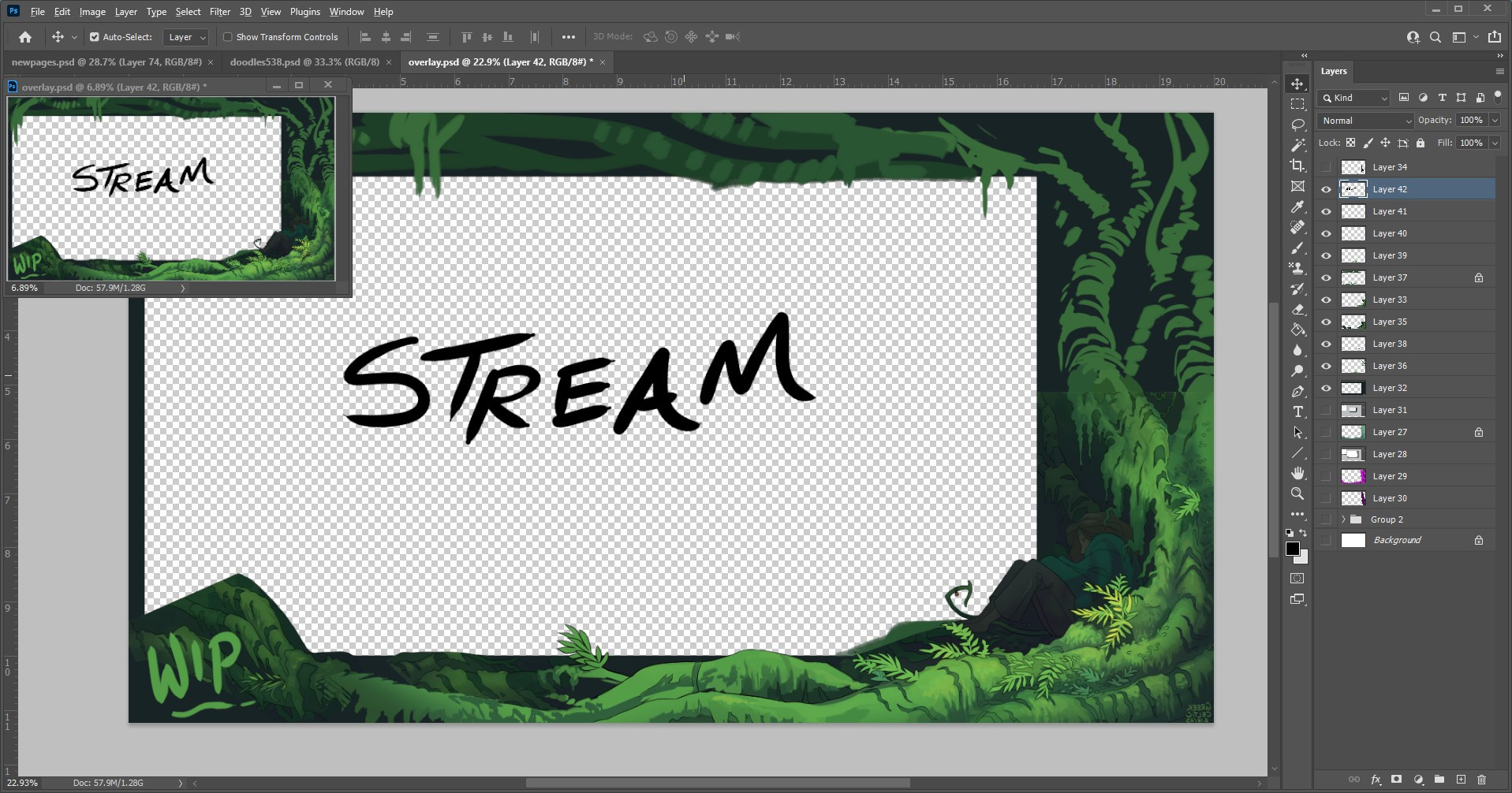The height and width of the screenshot is (793, 1512).
Task: Select the Eyedropper tool
Action: click(1297, 207)
